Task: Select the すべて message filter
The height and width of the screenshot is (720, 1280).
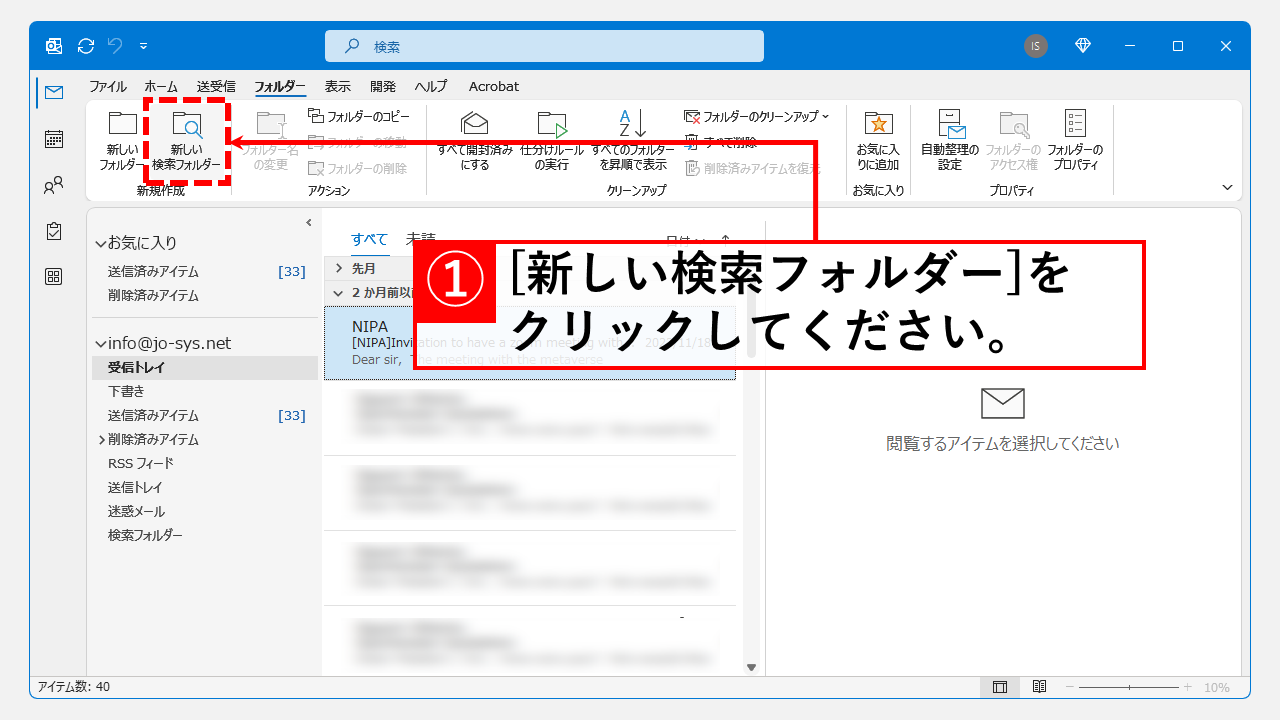Action: 369,239
